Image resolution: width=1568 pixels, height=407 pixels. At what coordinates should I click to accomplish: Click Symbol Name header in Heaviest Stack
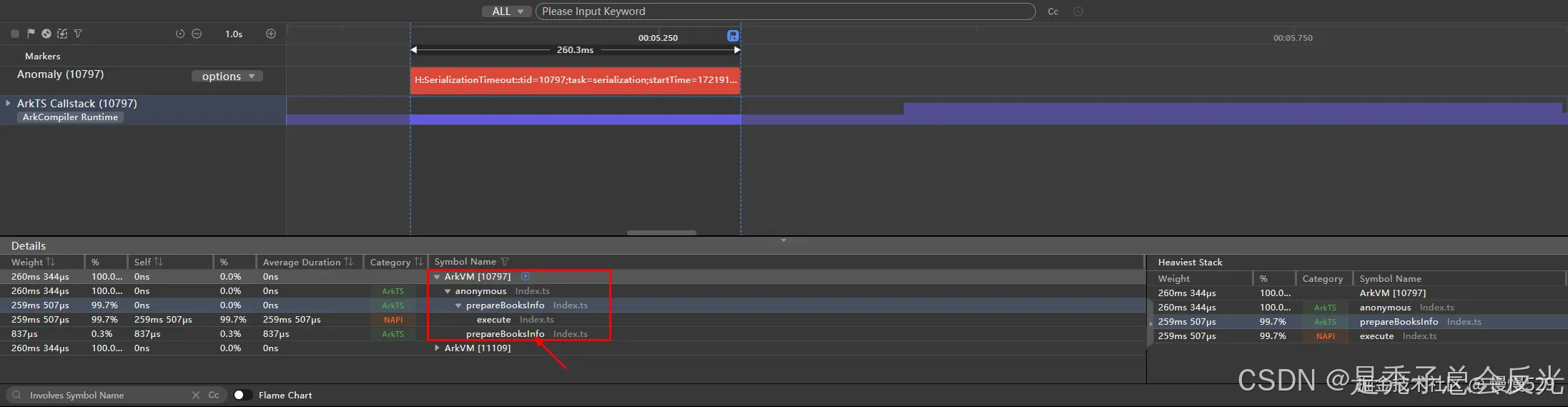coord(1391,279)
